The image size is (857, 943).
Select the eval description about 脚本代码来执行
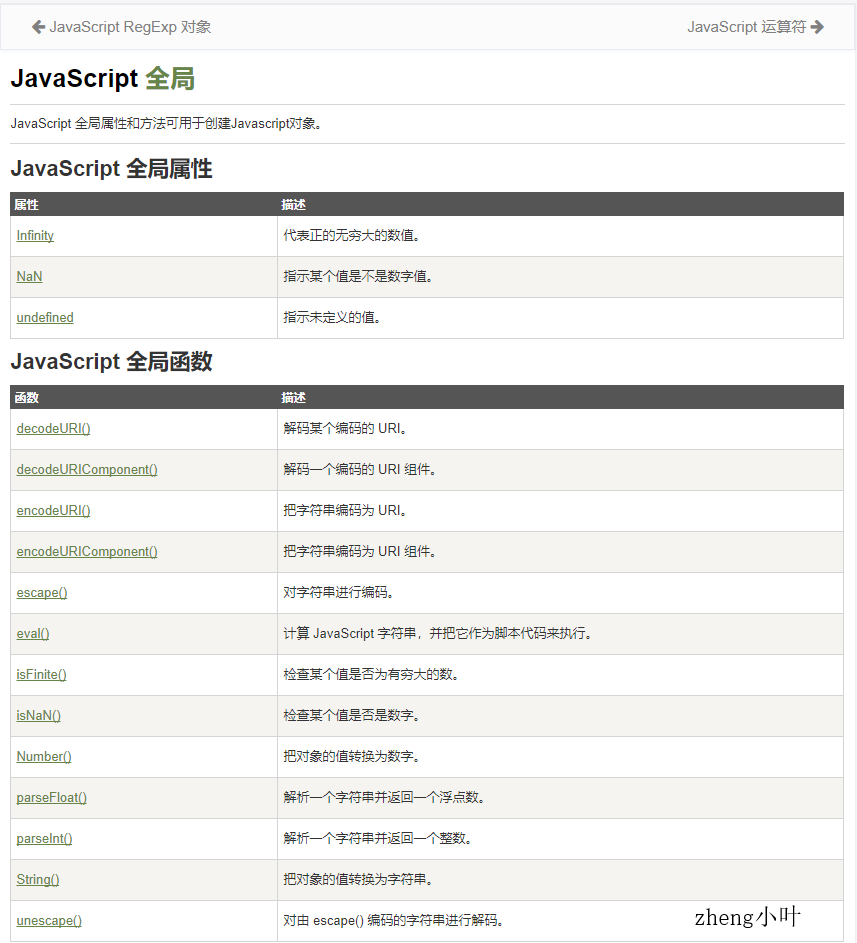[x=438, y=634]
